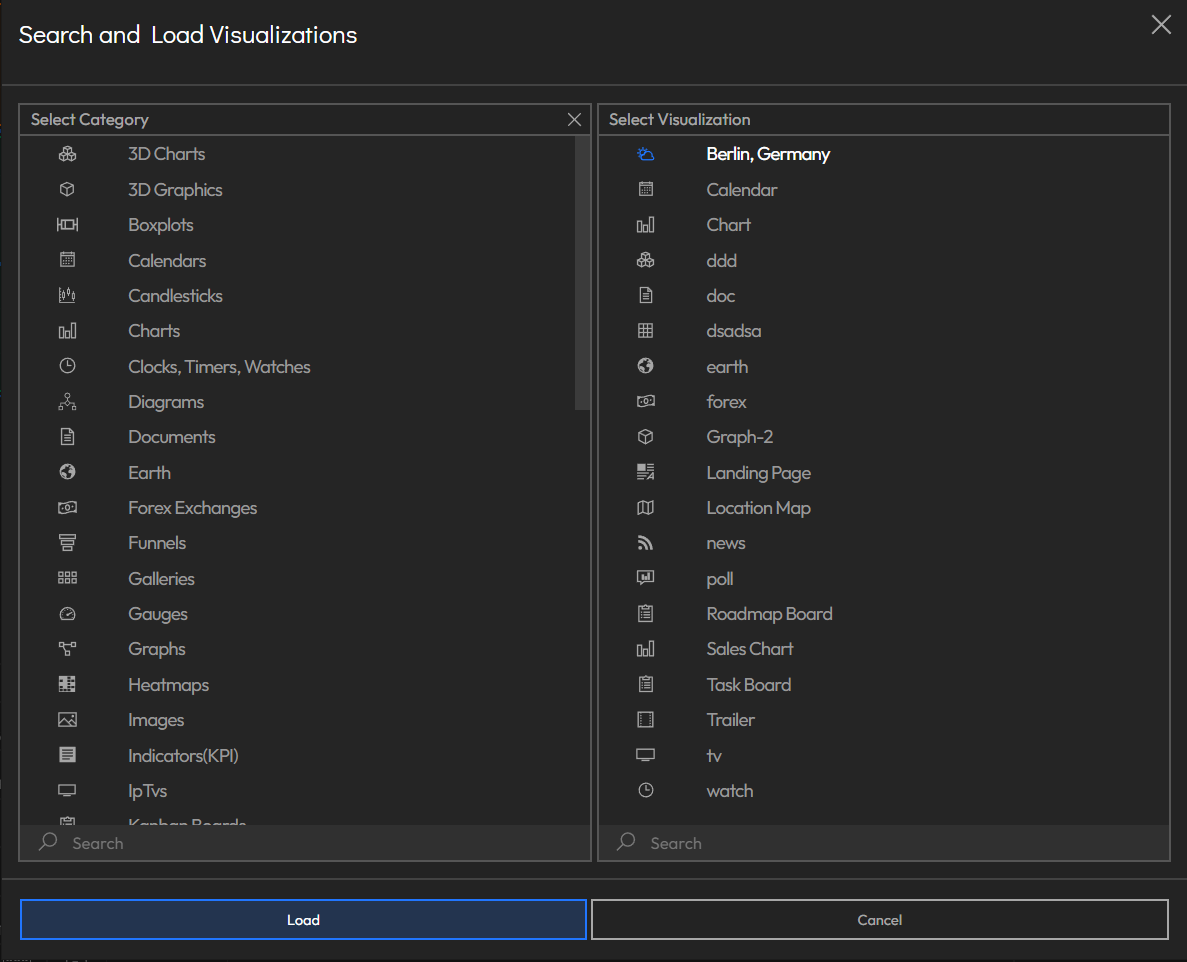Click the RSS icon beside news

[646, 542]
